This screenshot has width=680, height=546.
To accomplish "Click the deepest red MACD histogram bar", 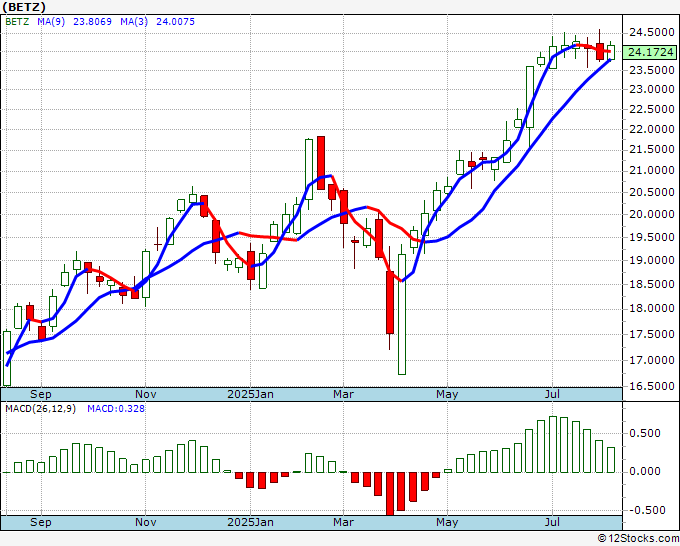I will 390,494.
